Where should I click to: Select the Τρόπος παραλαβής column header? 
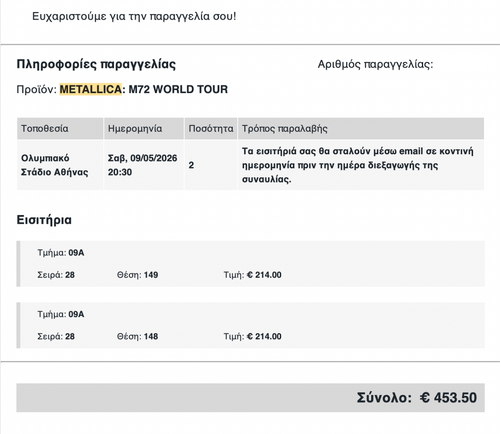click(361, 128)
